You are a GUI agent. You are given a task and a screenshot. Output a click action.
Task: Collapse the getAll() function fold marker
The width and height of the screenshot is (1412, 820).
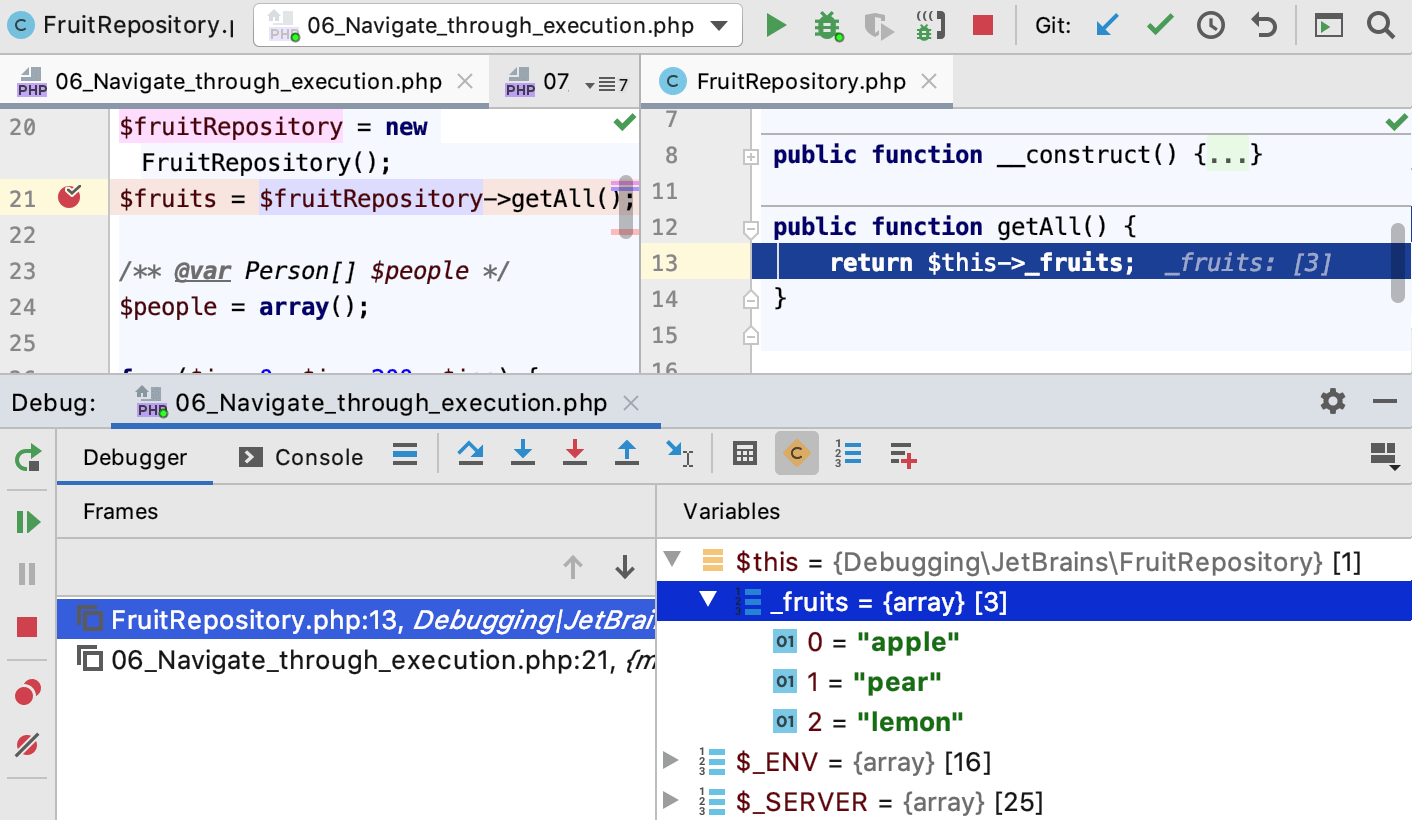click(750, 230)
